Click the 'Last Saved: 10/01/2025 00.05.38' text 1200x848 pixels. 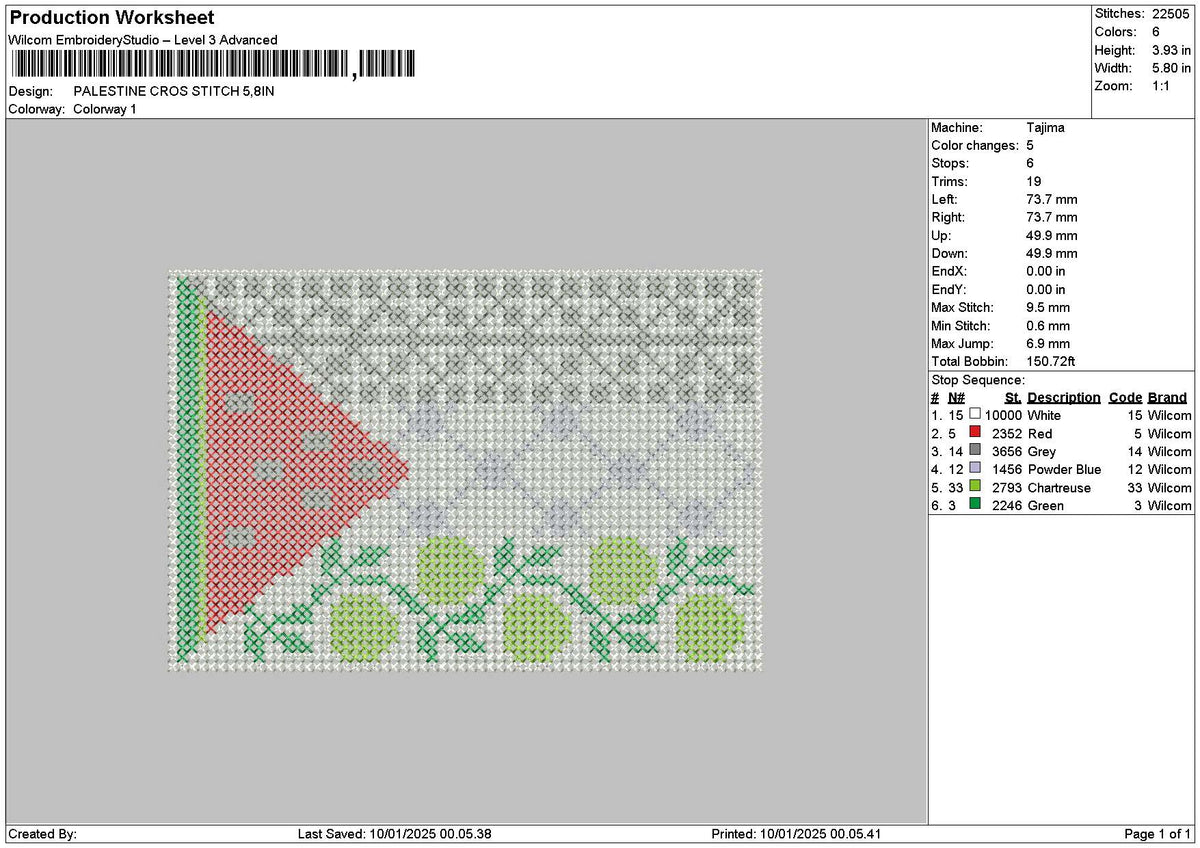[x=395, y=834]
